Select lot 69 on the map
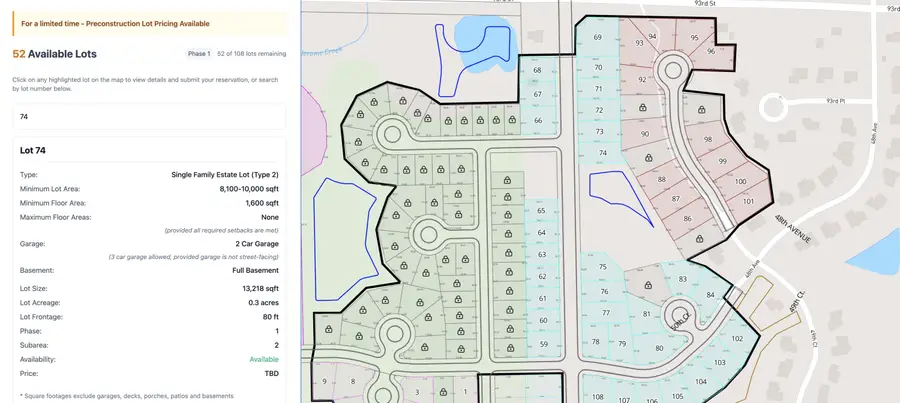900x403 pixels. click(597, 37)
